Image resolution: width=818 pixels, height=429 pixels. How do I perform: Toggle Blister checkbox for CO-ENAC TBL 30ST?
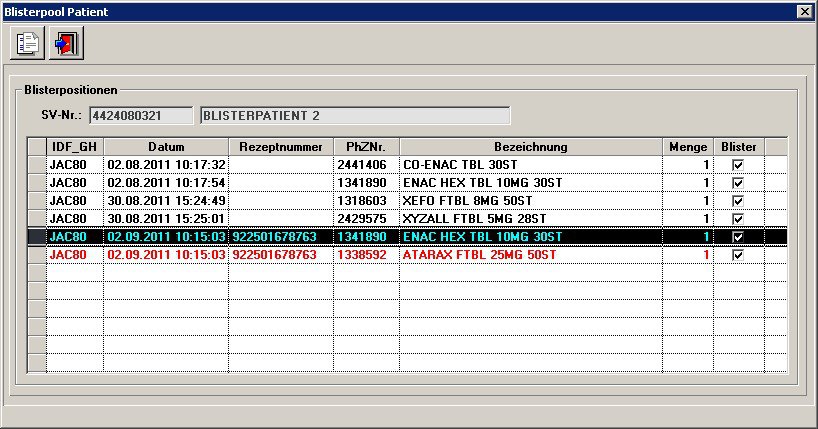(x=738, y=165)
